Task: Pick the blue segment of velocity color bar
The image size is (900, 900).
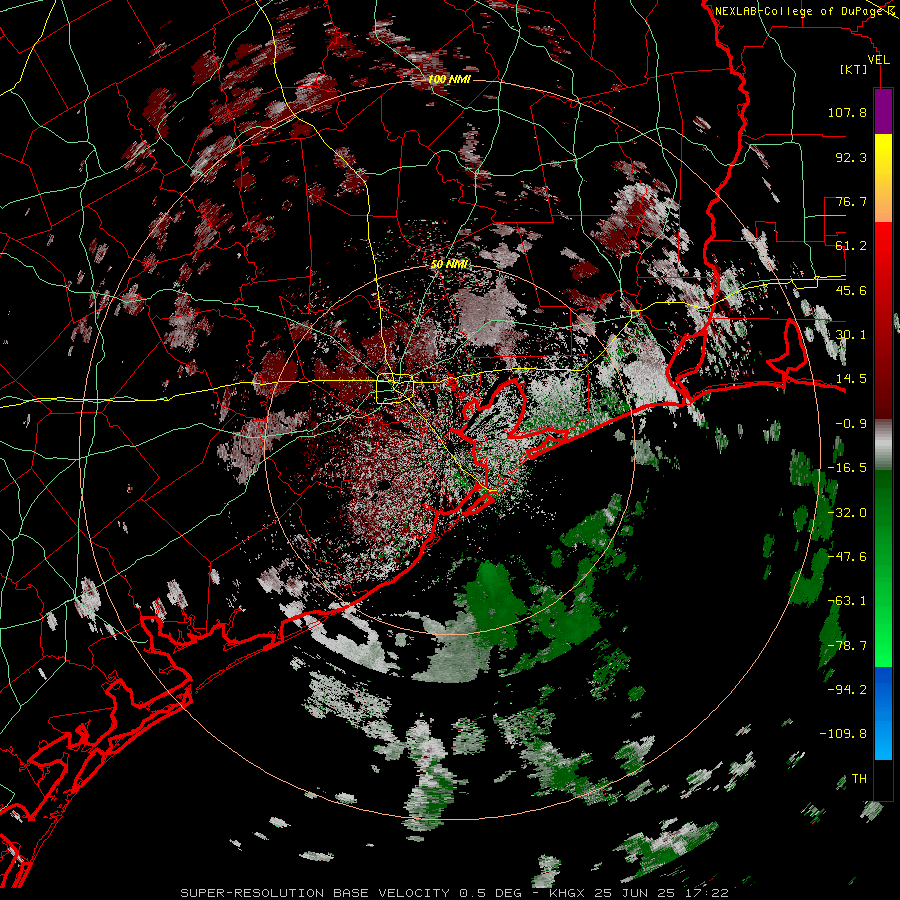Action: pos(883,713)
